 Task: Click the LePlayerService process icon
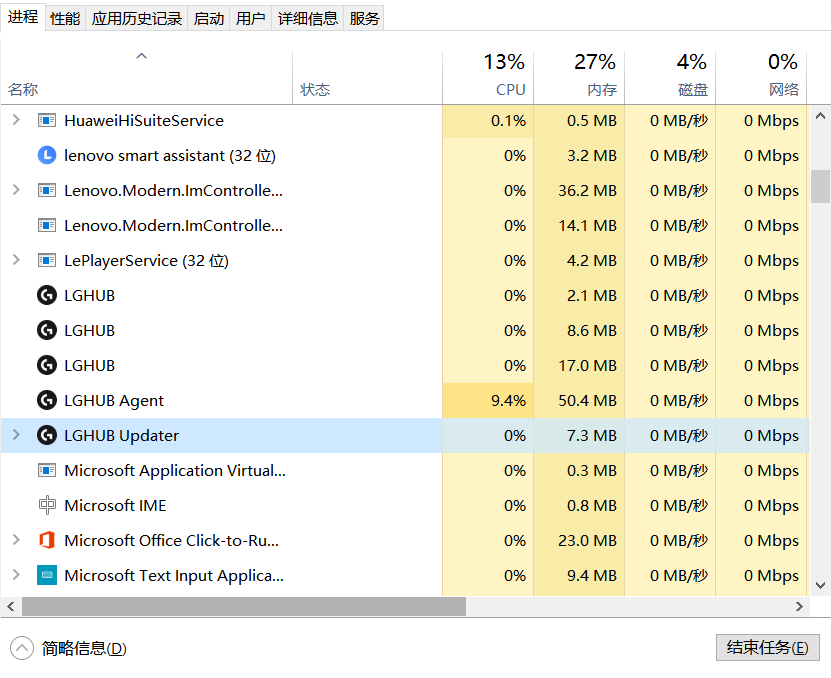(x=47, y=261)
